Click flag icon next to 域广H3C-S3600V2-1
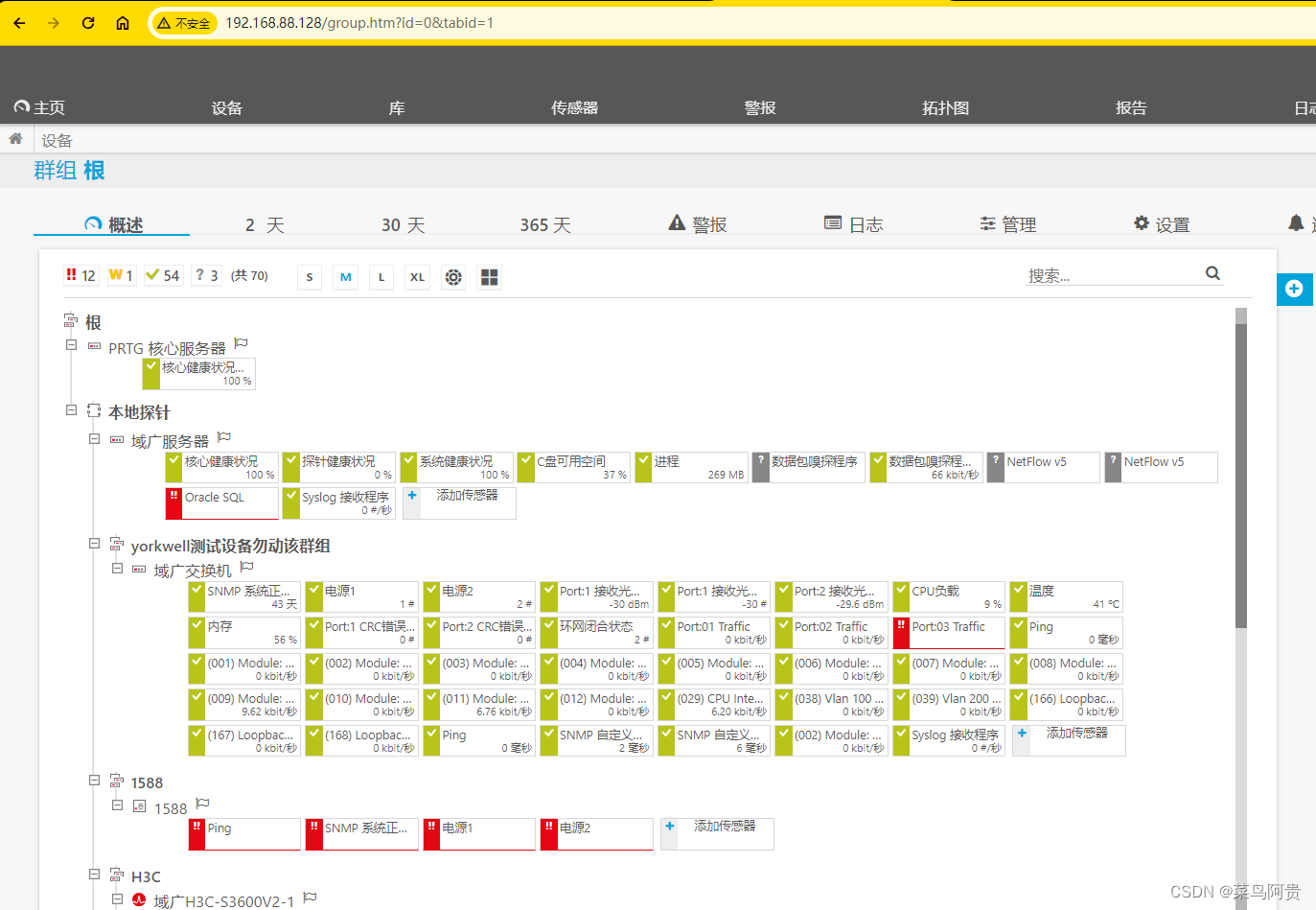This screenshot has width=1316, height=910. pos(310,898)
